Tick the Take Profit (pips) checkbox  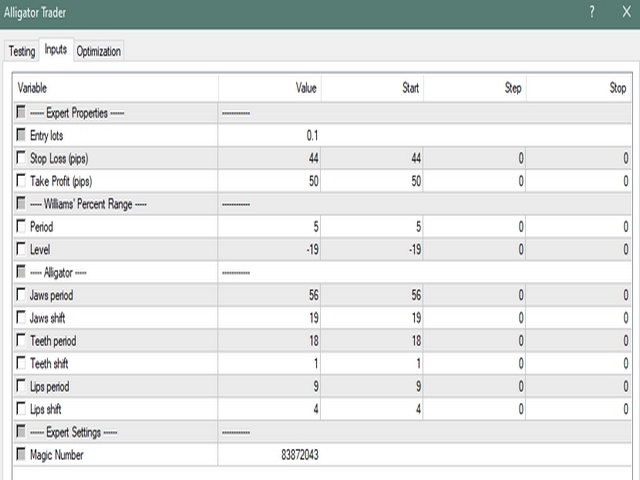click(22, 181)
